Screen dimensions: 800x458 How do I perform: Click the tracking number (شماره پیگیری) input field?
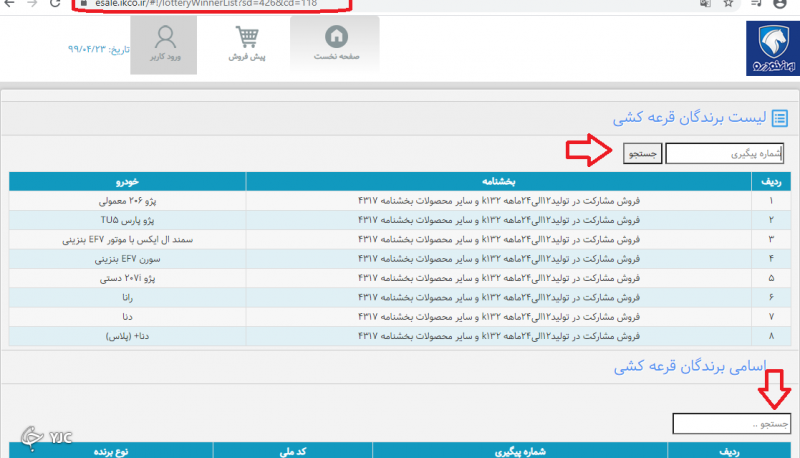pyautogui.click(x=724, y=153)
